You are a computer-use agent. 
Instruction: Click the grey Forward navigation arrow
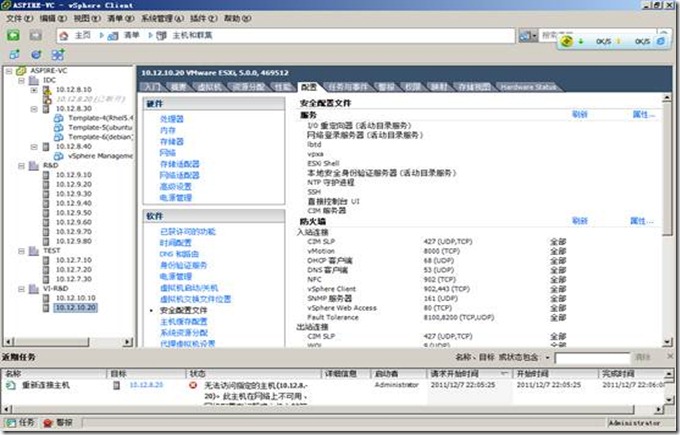pyautogui.click(x=36, y=36)
